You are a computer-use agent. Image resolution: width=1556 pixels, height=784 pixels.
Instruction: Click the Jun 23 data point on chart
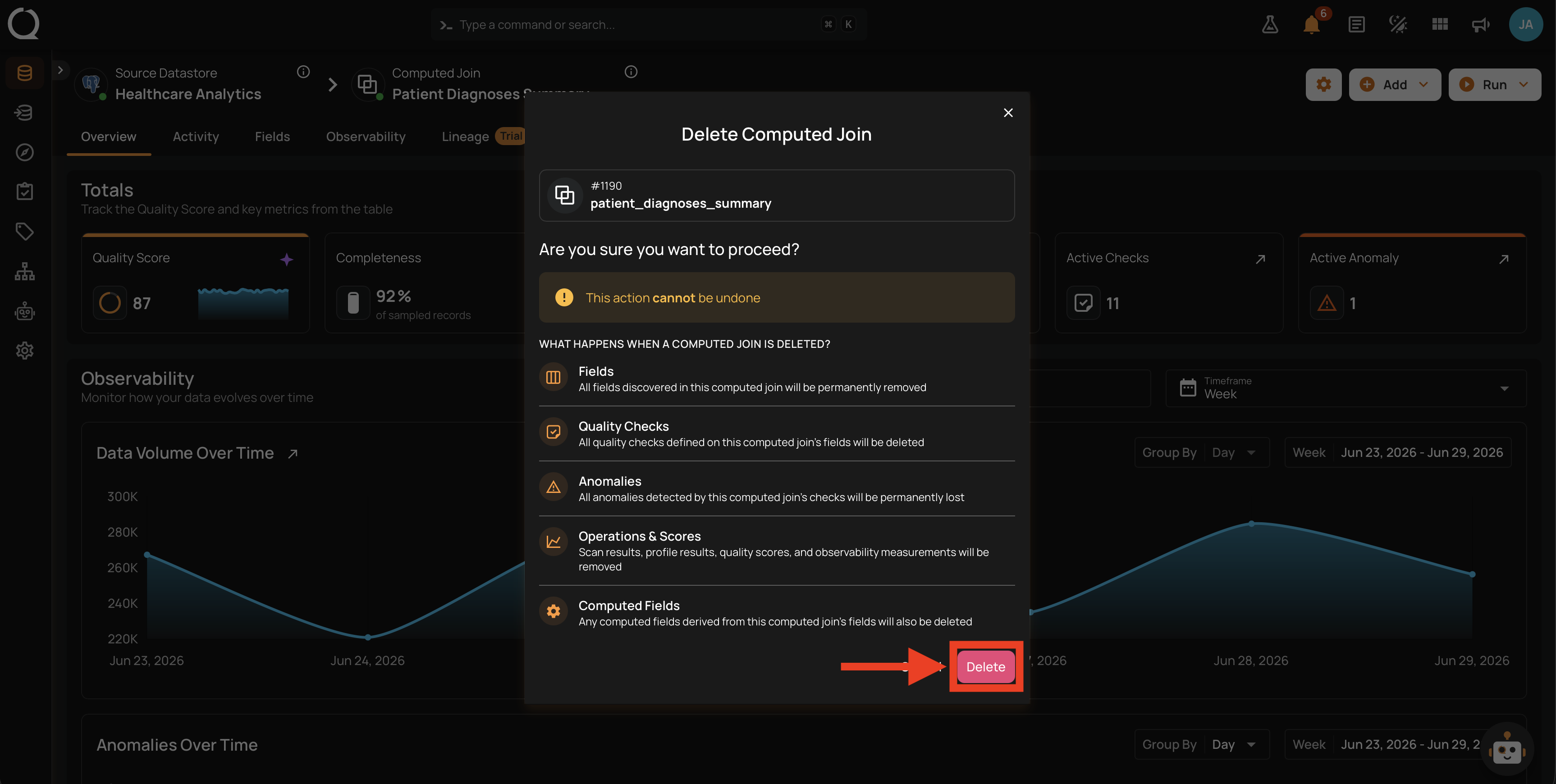[147, 555]
